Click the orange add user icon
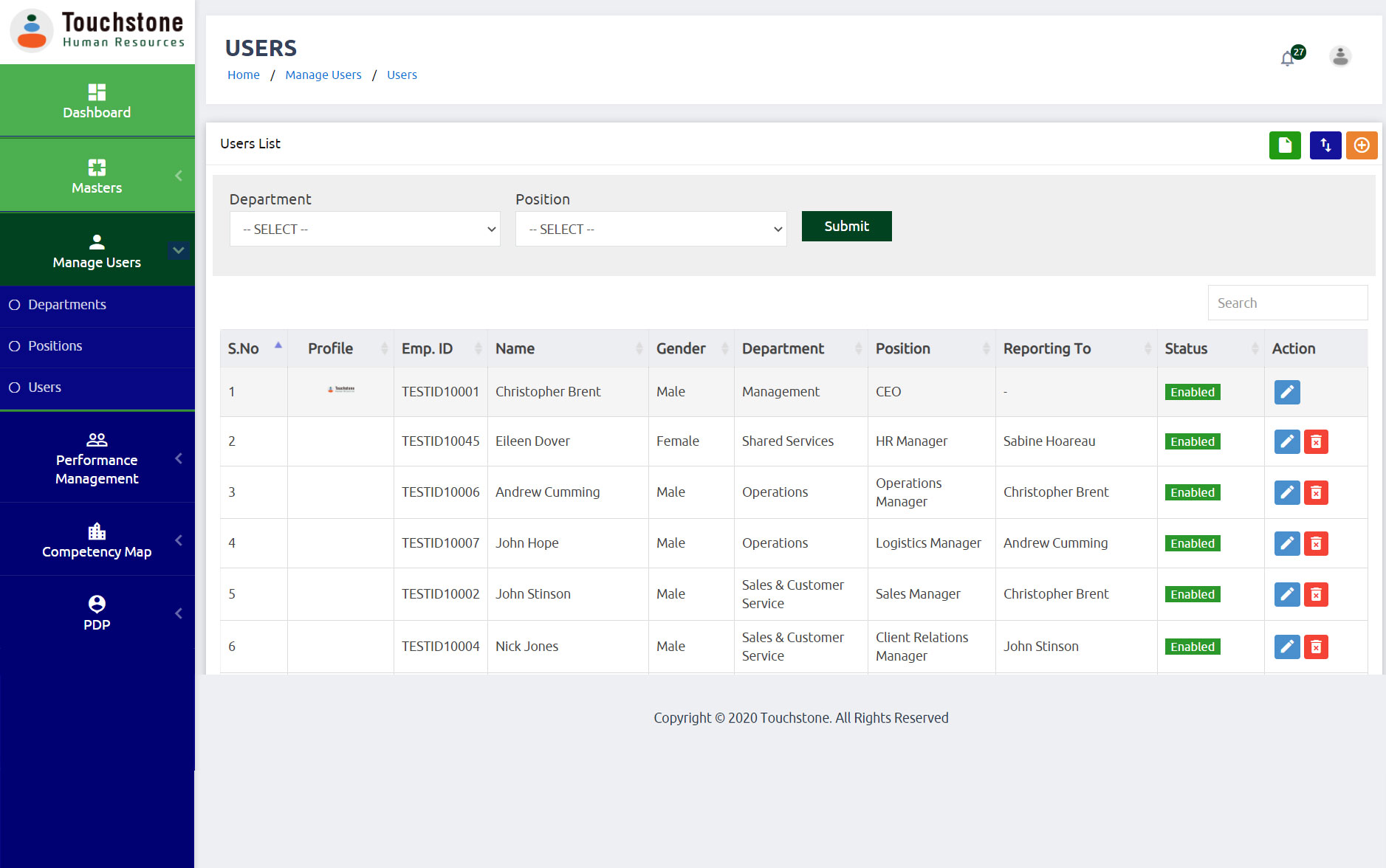The height and width of the screenshot is (868, 1386). point(1361,145)
